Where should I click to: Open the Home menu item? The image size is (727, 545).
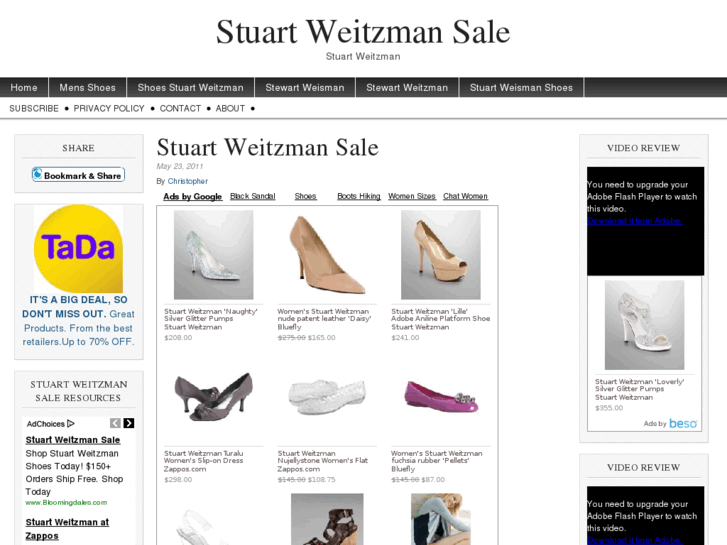[x=24, y=88]
